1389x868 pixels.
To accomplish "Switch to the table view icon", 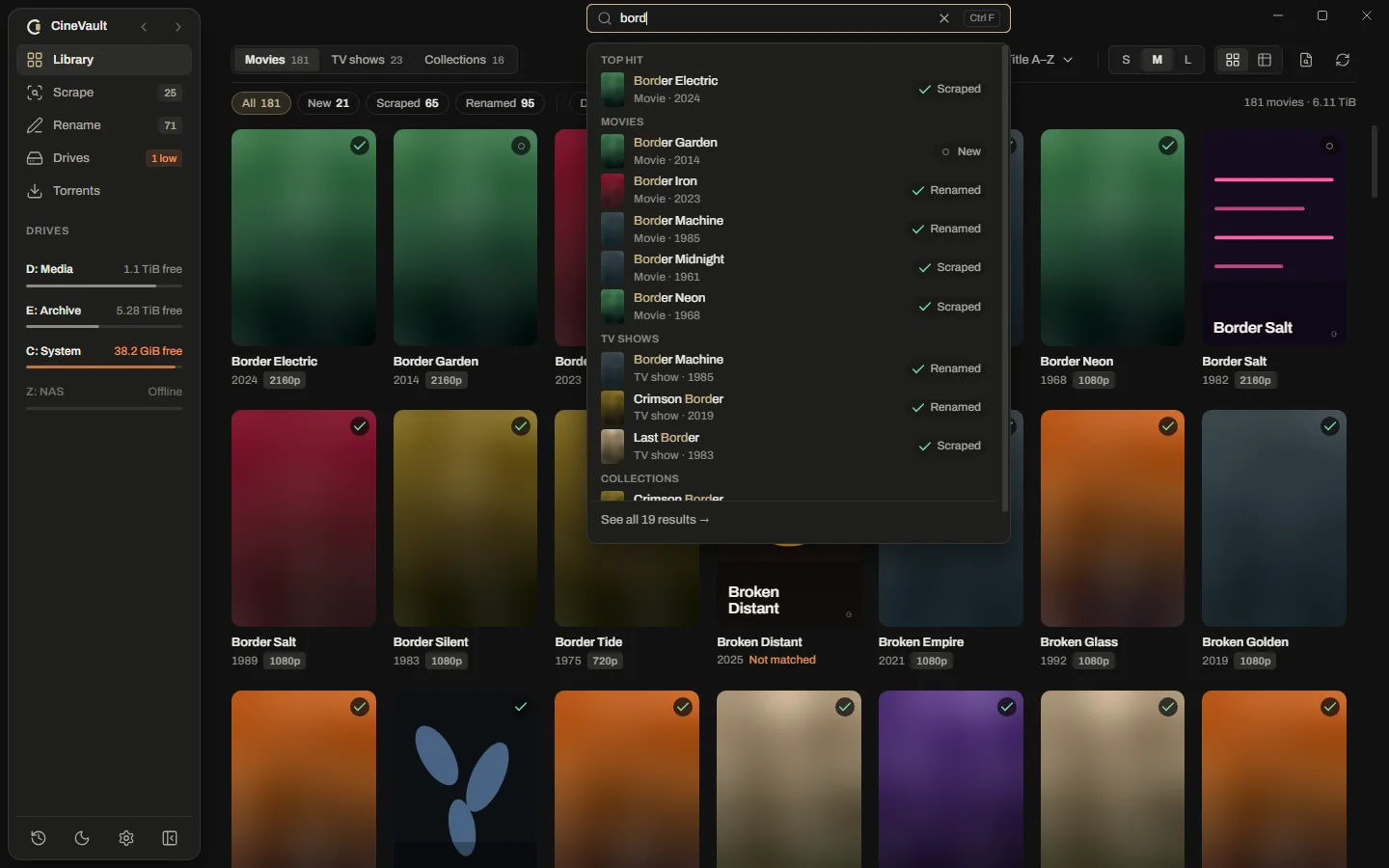I will point(1265,60).
